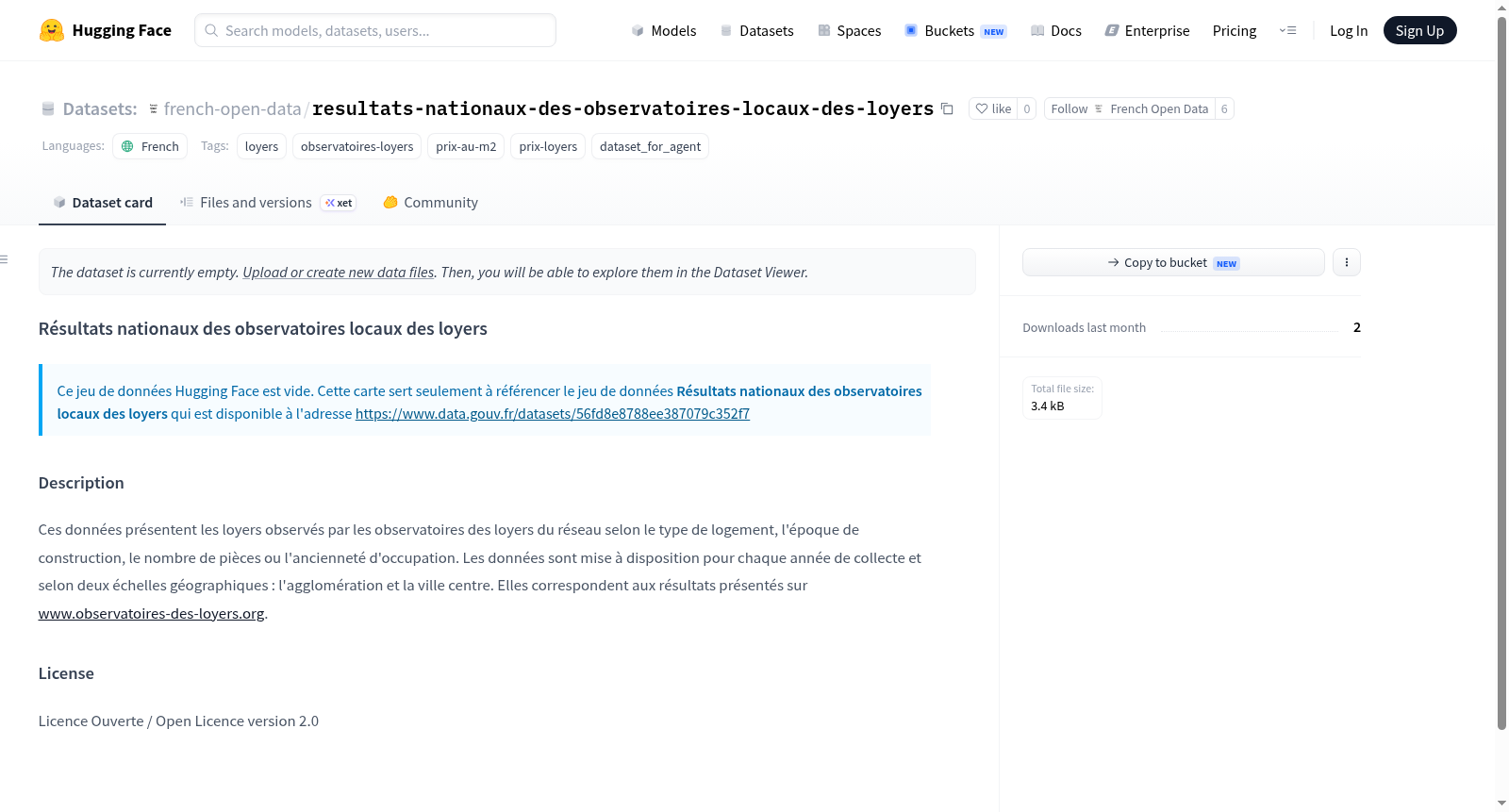The height and width of the screenshot is (812, 1509).
Task: Select the prix-loyers tag
Action: (x=548, y=146)
